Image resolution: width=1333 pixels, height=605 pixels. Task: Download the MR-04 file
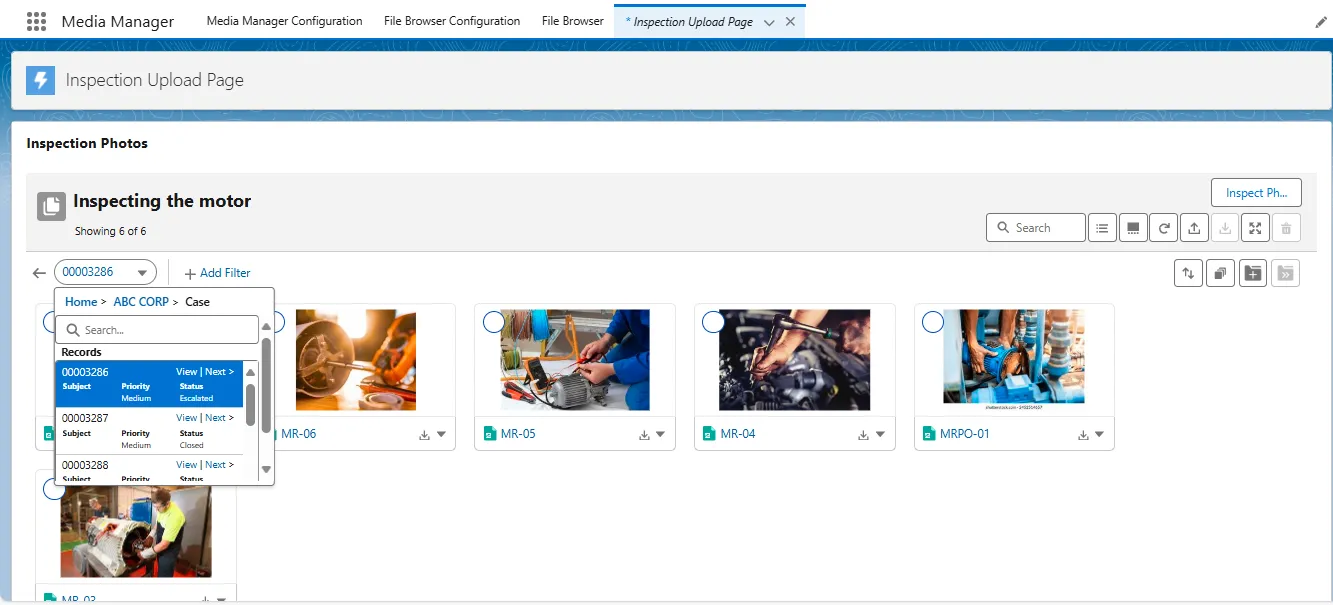[863, 435]
